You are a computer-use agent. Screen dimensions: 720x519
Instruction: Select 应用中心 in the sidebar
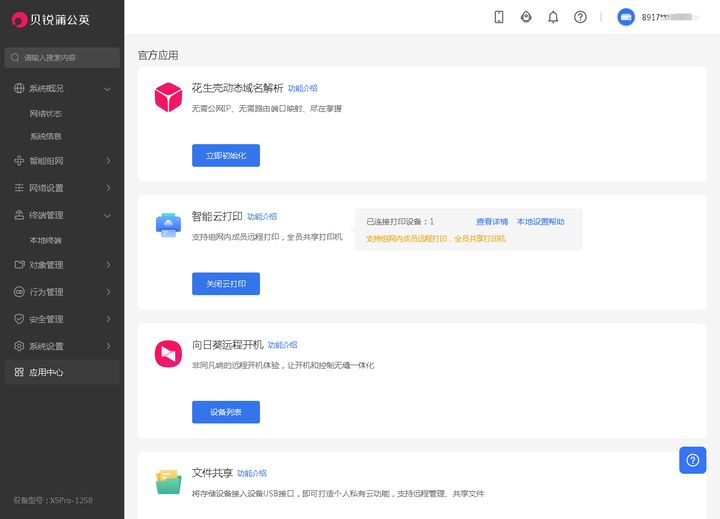click(61, 372)
